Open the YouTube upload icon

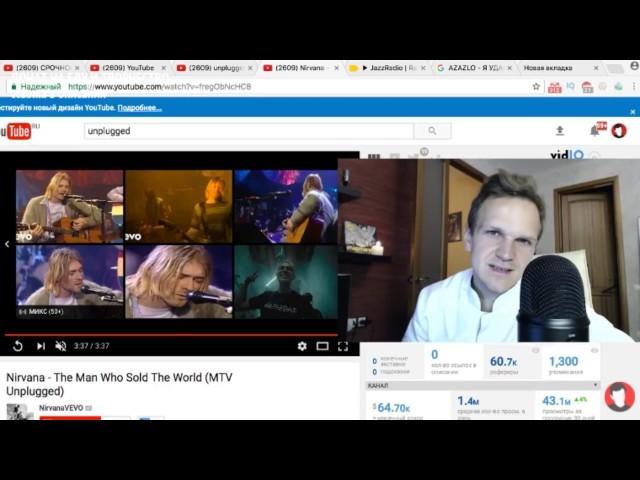pos(560,131)
